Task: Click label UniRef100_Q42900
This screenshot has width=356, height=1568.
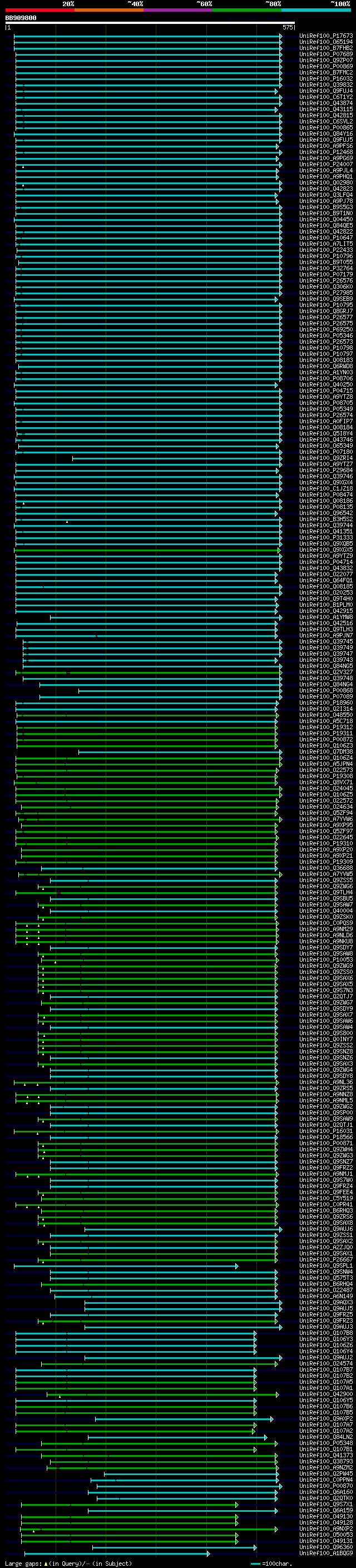Action: [326, 1393]
